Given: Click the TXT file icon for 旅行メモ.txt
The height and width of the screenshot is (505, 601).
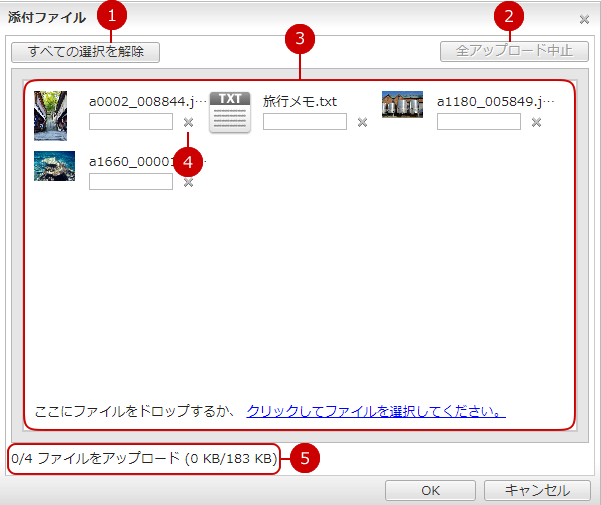Looking at the screenshot, I should point(230,112).
